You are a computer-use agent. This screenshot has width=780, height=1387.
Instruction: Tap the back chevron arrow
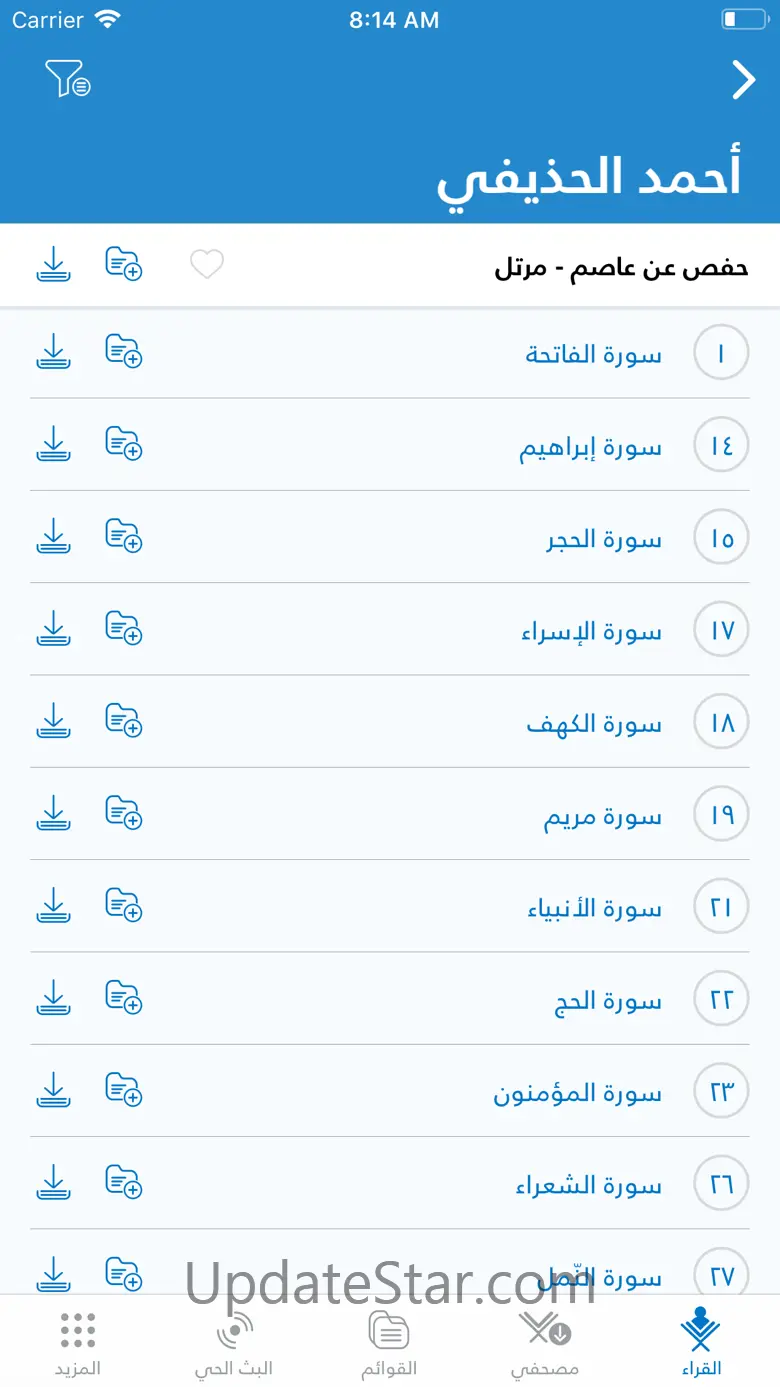click(x=743, y=81)
